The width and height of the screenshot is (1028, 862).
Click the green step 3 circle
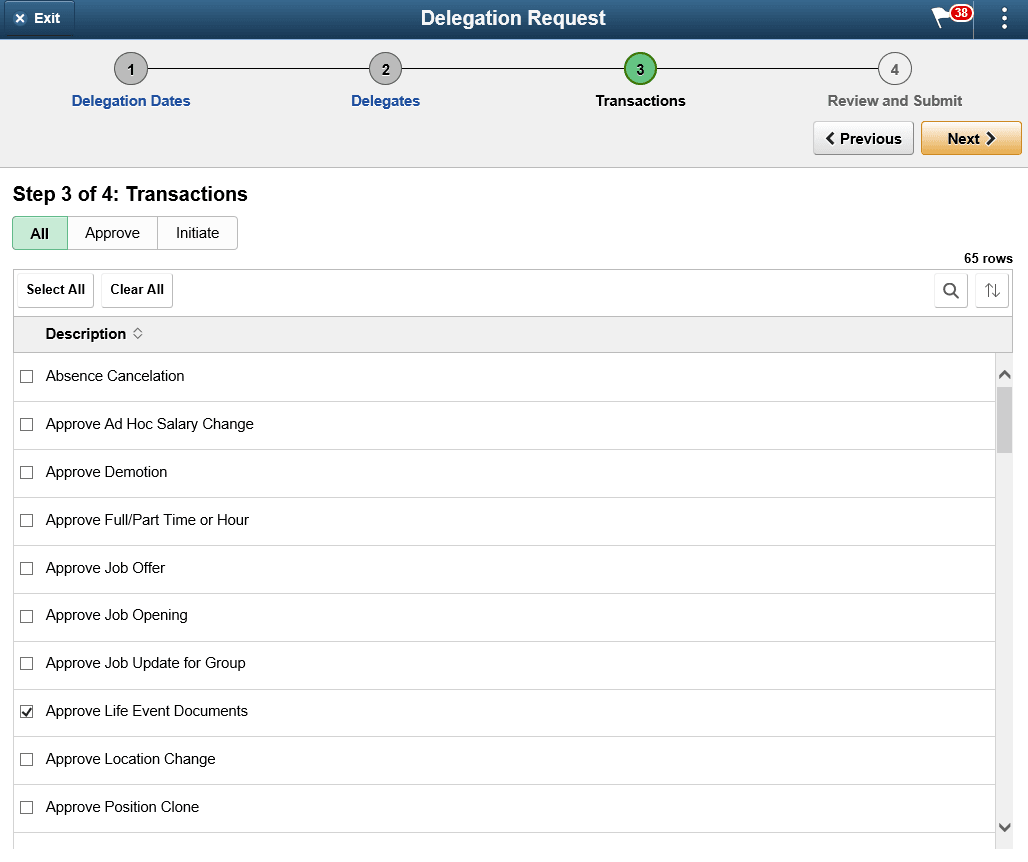[640, 69]
